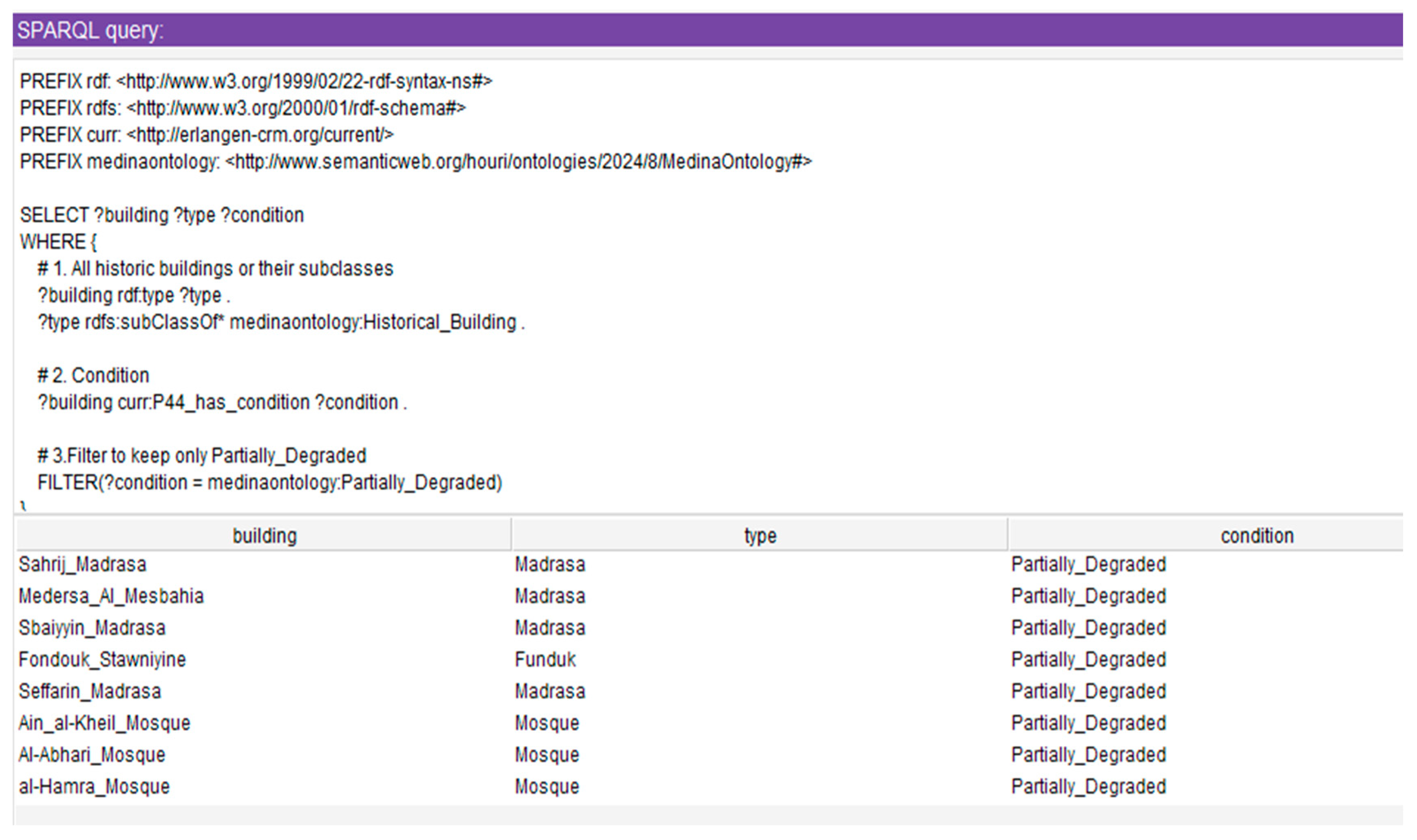This screenshot has width=1417, height=840.
Task: Click the Fondouk_Stawniyine building entry
Action: [102, 659]
